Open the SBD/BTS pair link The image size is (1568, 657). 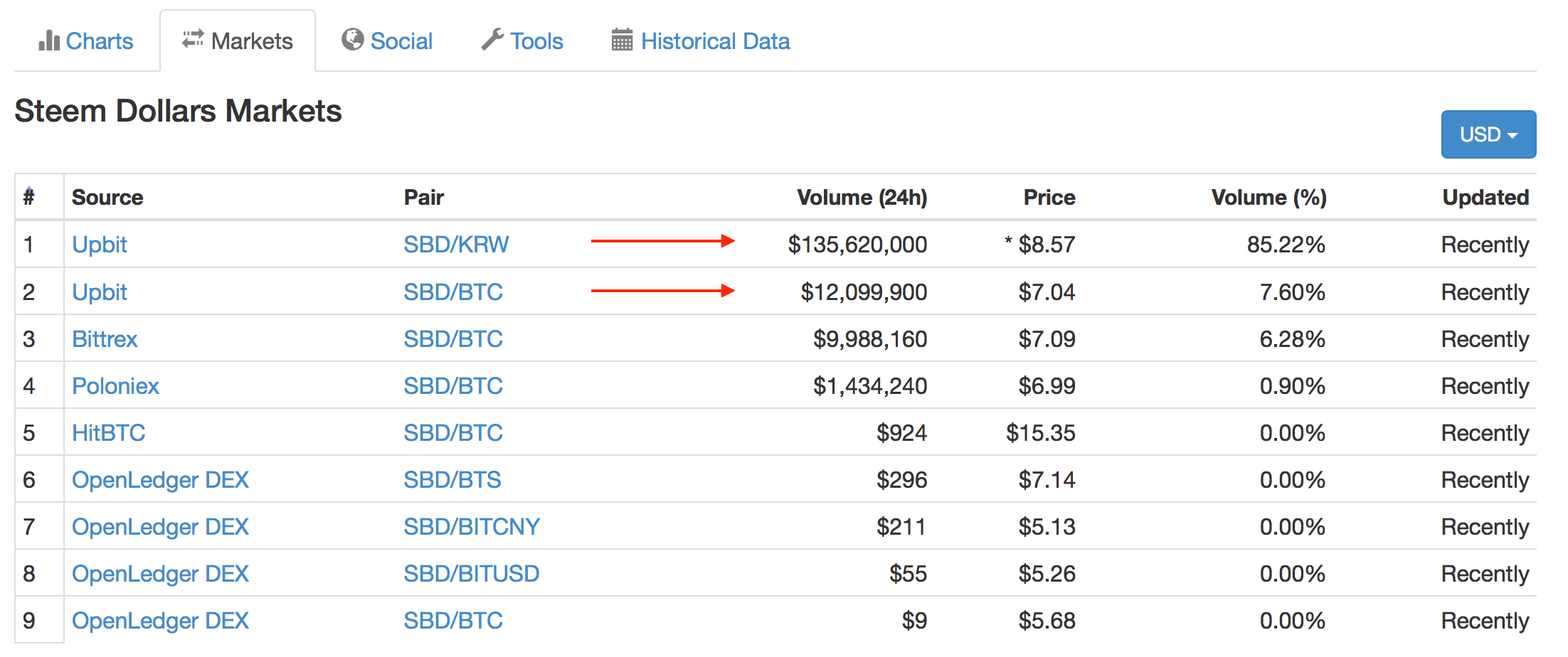(452, 480)
